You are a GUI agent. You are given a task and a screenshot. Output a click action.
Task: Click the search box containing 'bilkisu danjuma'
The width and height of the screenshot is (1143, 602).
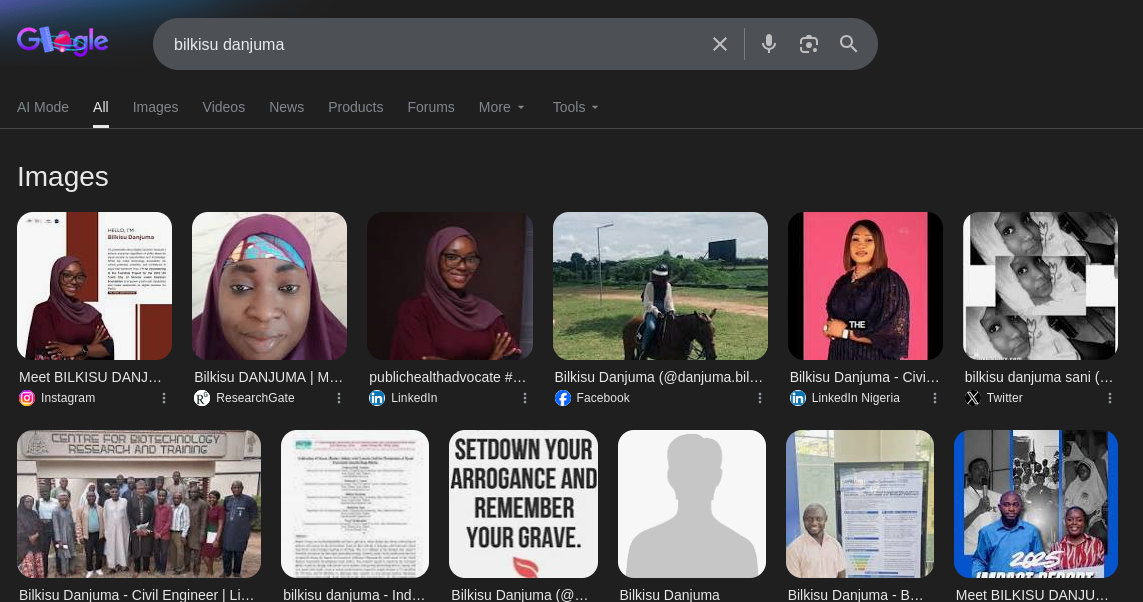click(430, 44)
